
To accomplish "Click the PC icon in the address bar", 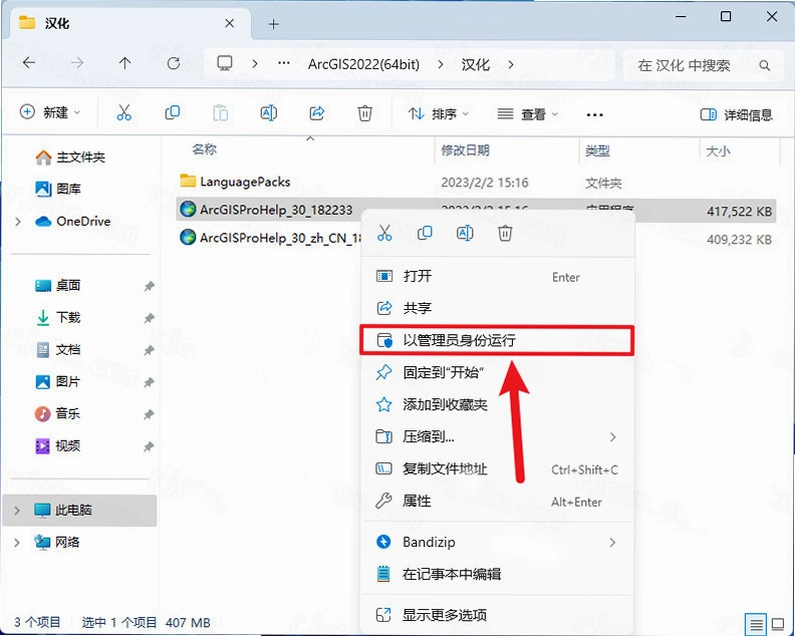I will (225, 63).
